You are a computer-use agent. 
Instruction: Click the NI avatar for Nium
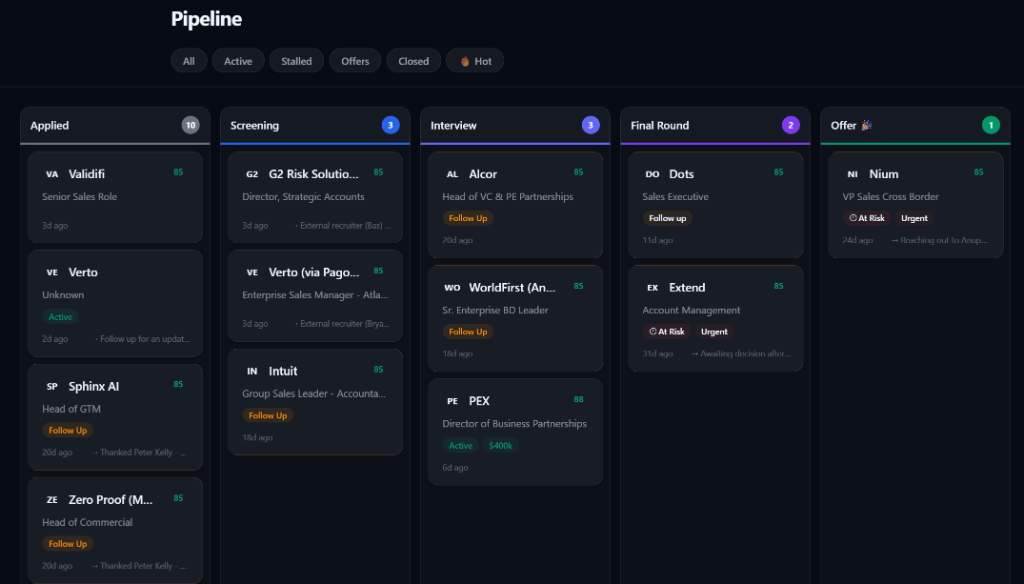(852, 174)
